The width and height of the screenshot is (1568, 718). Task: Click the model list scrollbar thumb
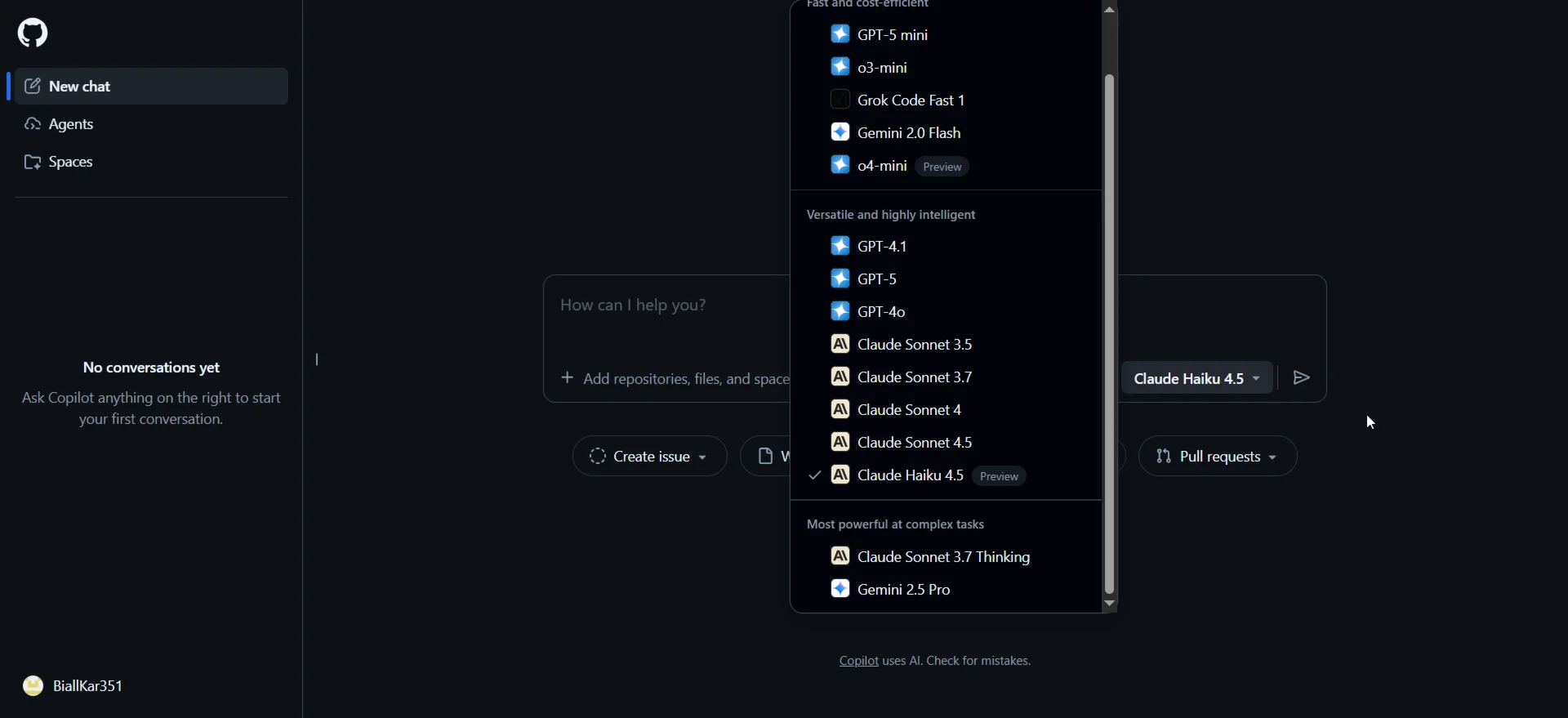(x=1109, y=335)
